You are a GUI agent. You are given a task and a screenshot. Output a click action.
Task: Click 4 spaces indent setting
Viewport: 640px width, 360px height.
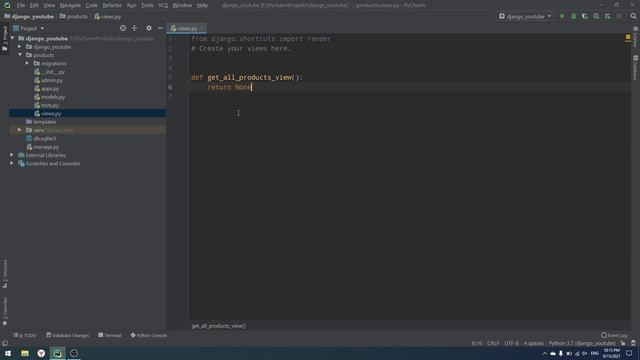pos(533,343)
